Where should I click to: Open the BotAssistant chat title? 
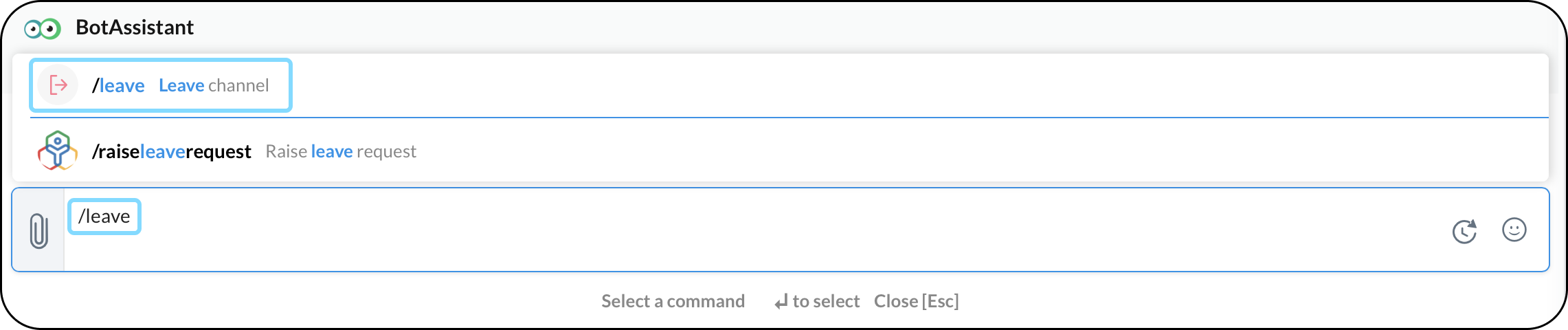[135, 27]
